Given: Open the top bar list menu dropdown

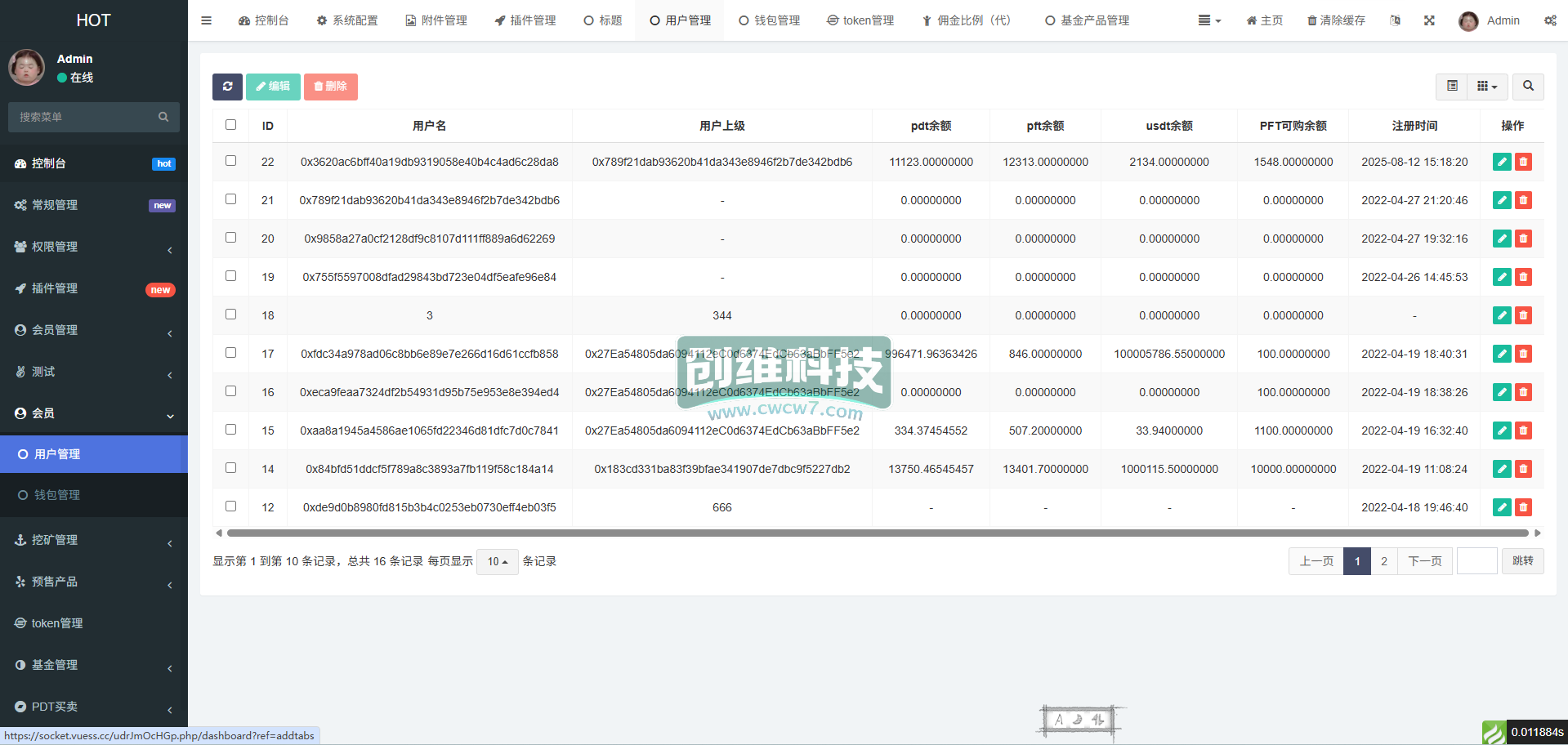Looking at the screenshot, I should tap(1209, 20).
